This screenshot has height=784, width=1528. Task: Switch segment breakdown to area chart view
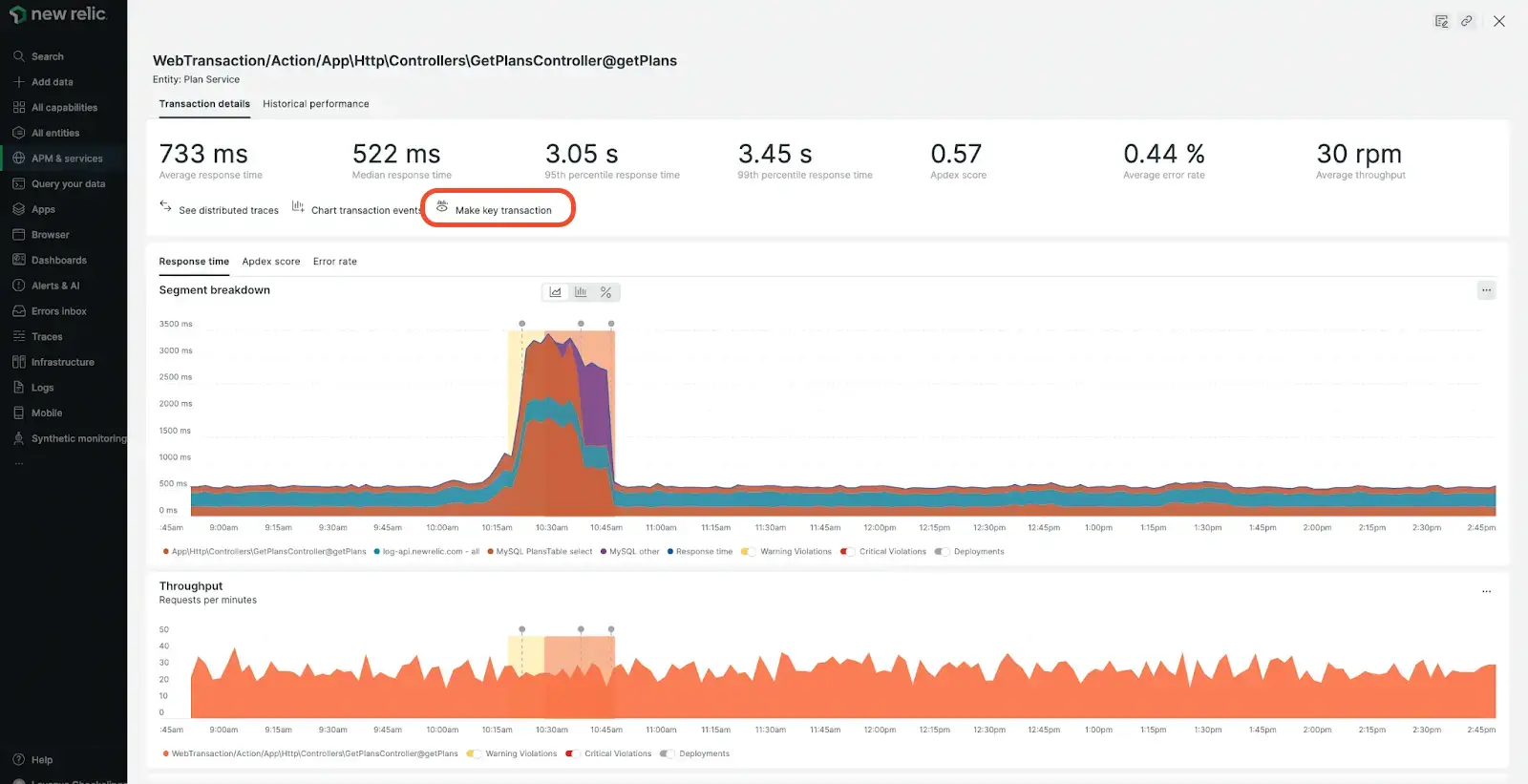[556, 292]
